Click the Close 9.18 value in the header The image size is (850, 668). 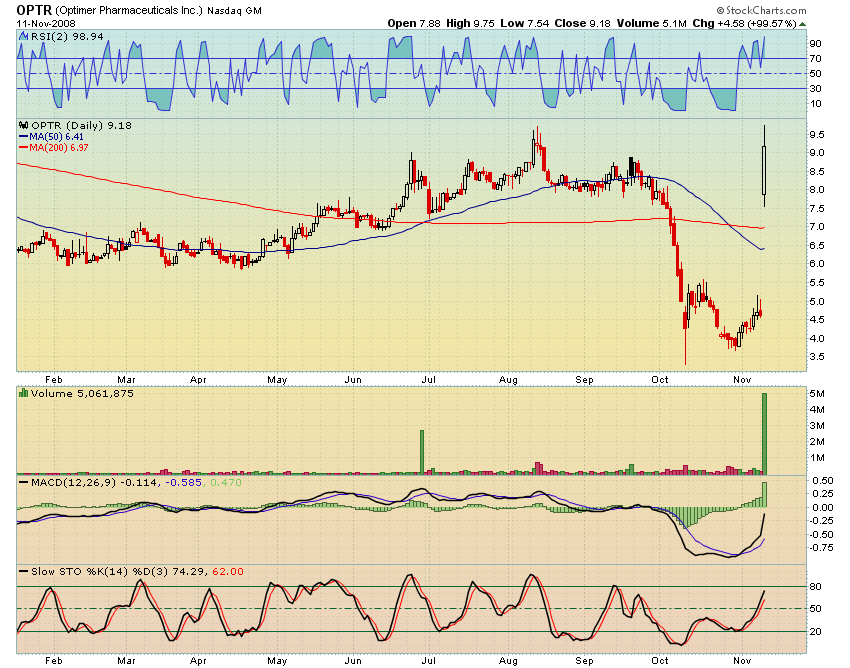coord(582,24)
